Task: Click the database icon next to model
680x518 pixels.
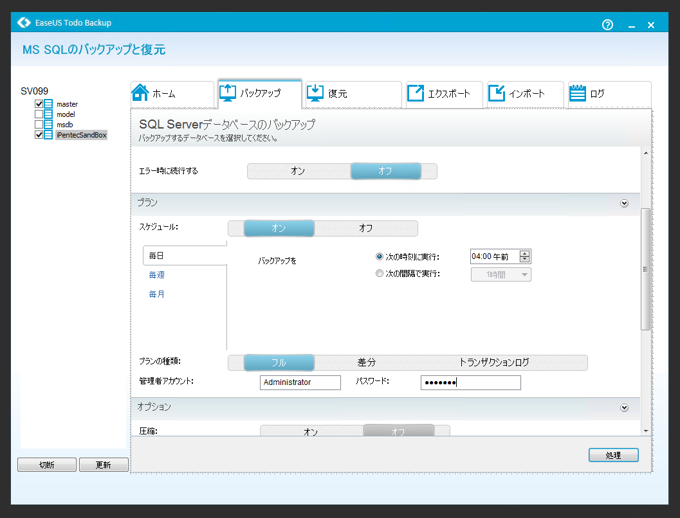Action: coord(49,114)
